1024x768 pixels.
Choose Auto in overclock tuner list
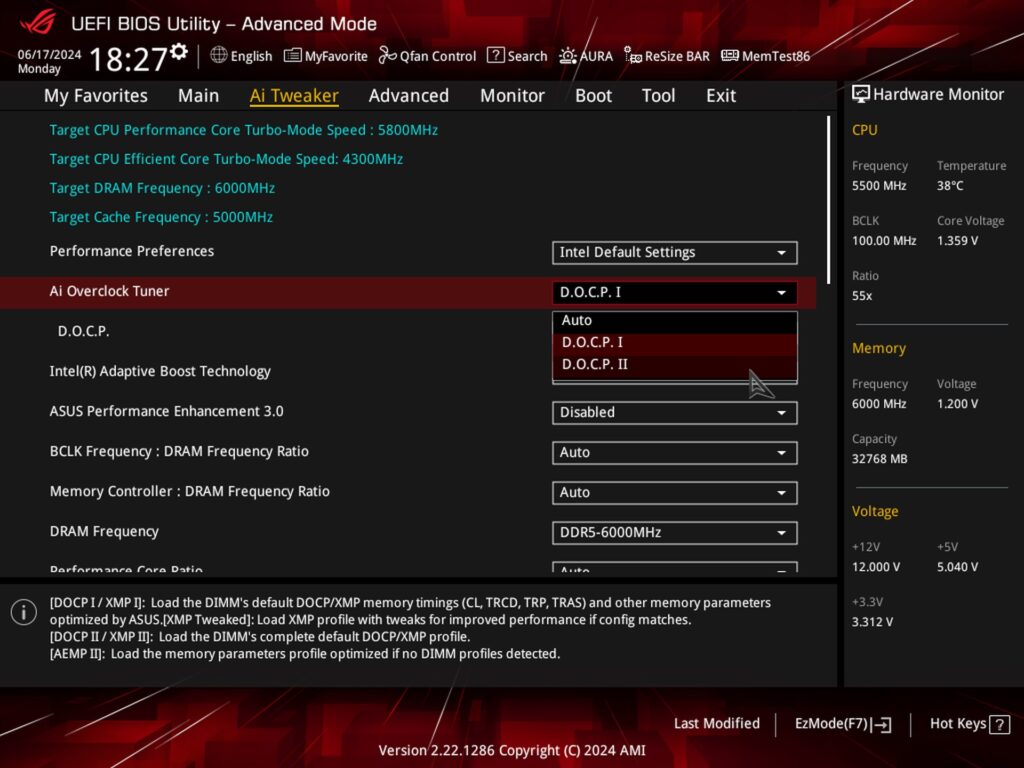[675, 321]
